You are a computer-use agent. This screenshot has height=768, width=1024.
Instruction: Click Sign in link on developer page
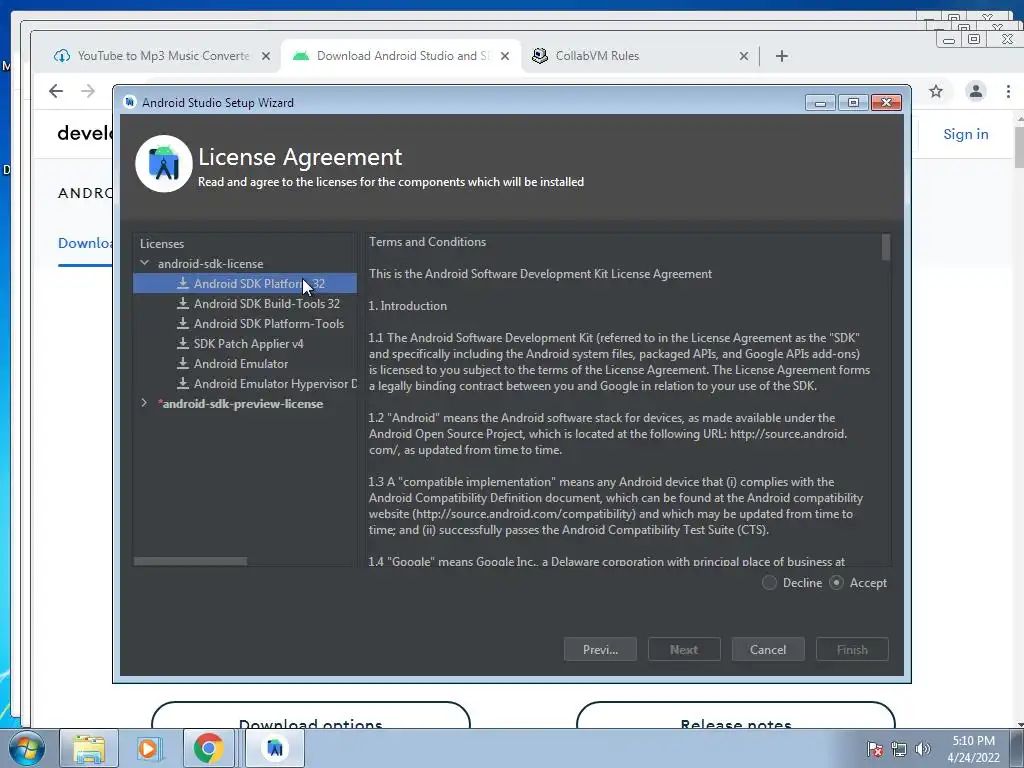click(965, 134)
